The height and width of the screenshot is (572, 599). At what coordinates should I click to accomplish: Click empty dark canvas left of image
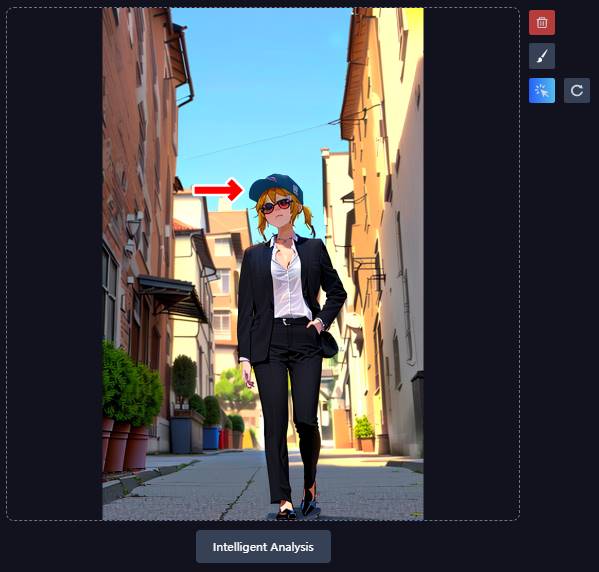click(54, 264)
